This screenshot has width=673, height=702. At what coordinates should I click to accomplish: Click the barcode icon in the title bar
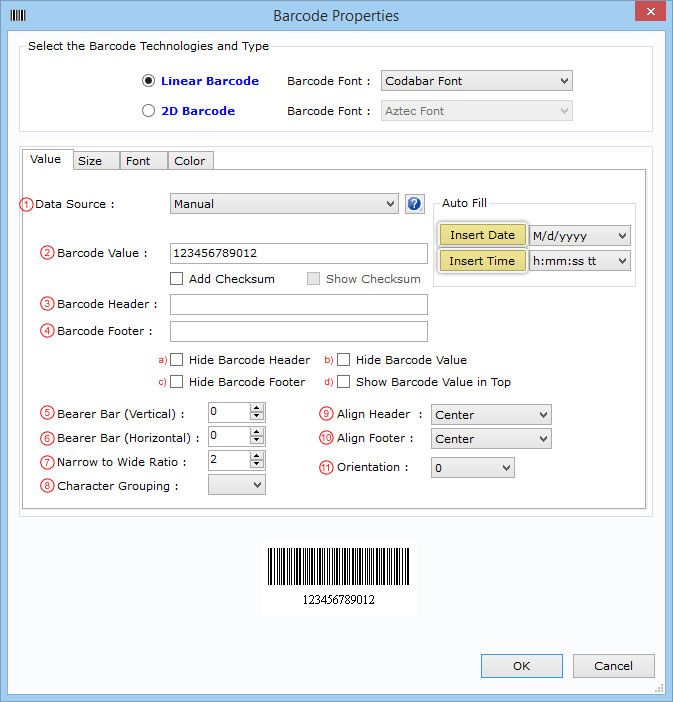pos(18,16)
